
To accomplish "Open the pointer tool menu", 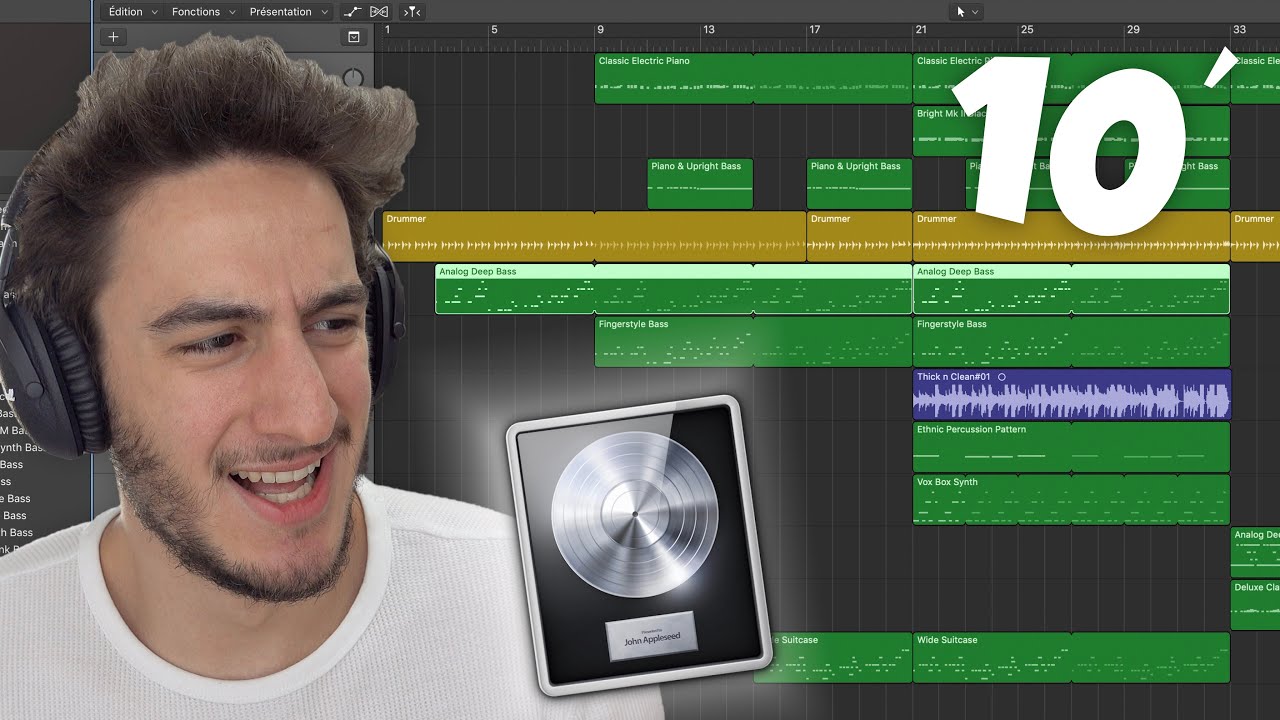I will click(967, 12).
